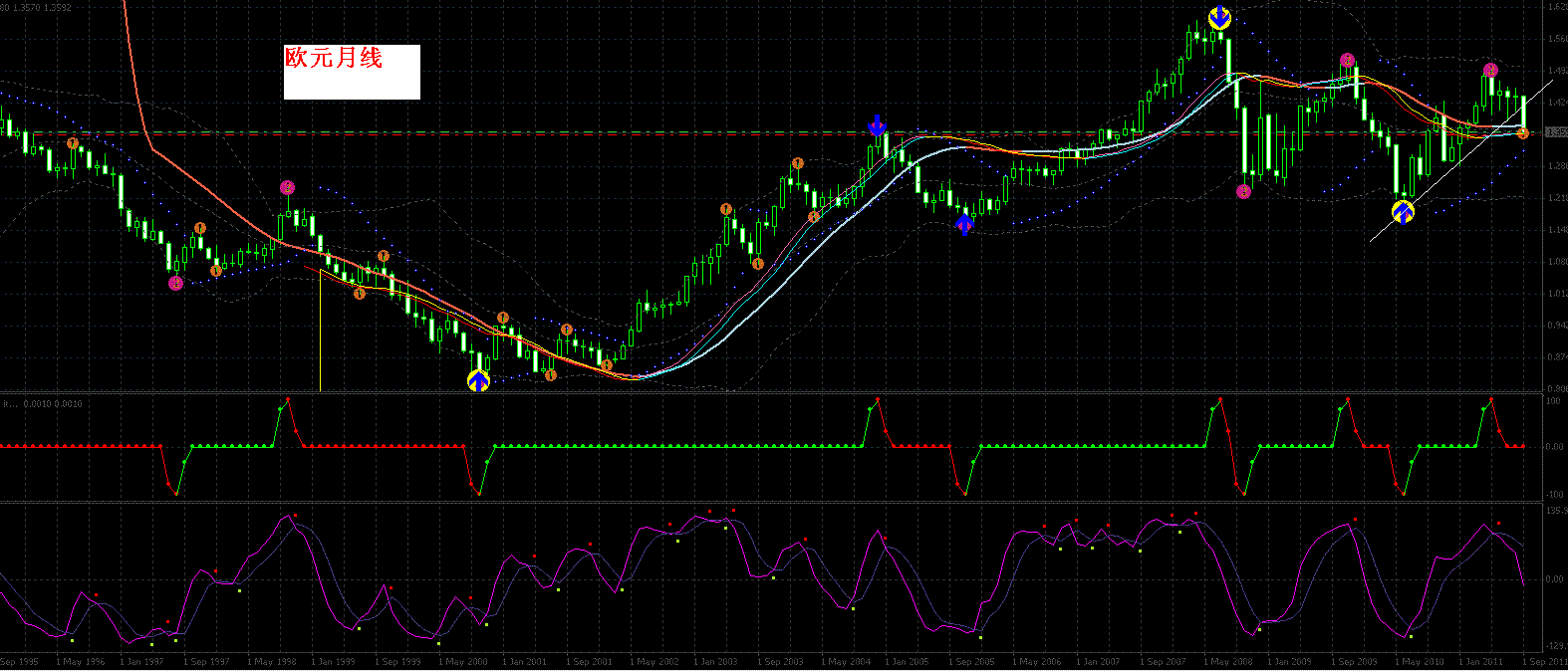Click the '1 Jan 2003' date label
This screenshot has height=671, width=1568.
coord(715,662)
